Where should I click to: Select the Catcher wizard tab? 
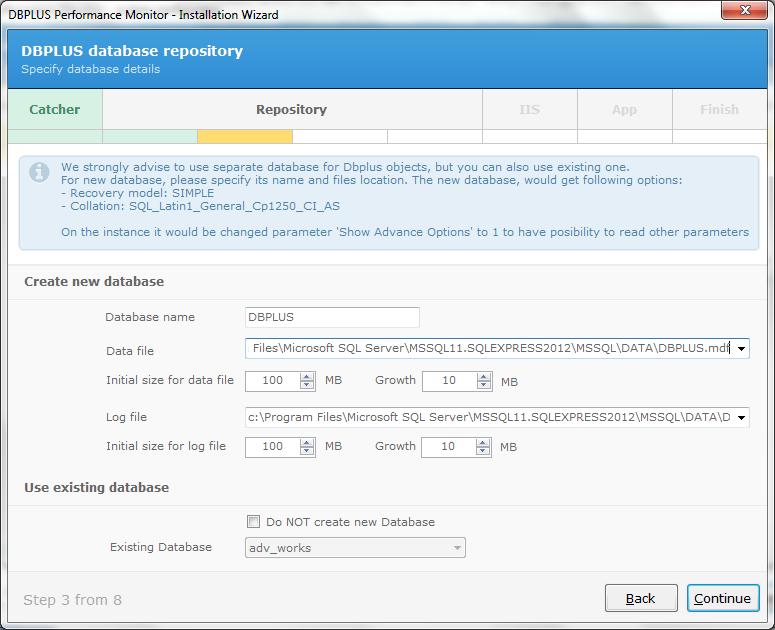pos(55,109)
